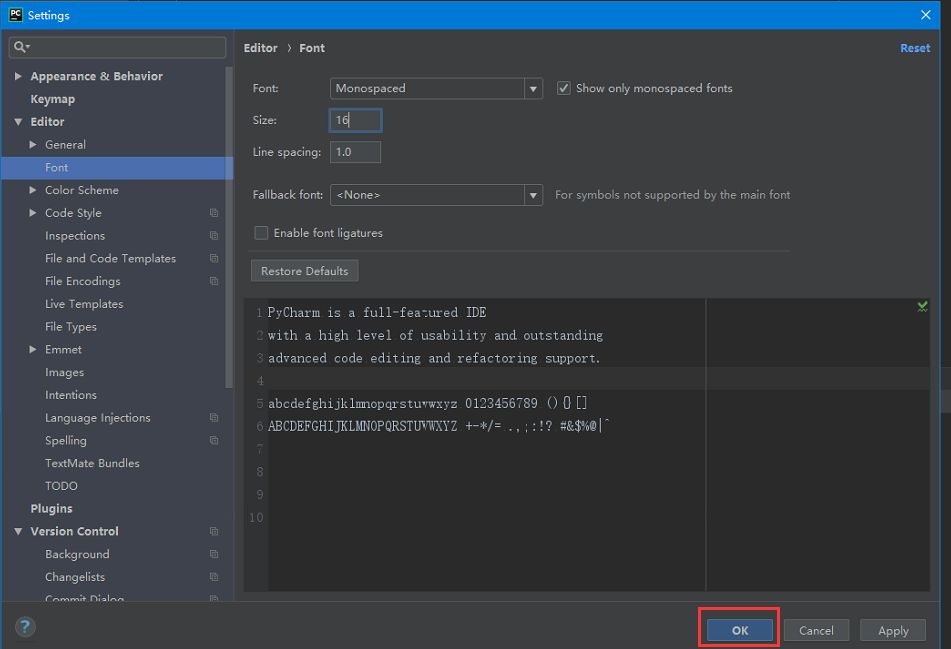Expand the Emmet node
This screenshot has height=649, width=951.
(x=33, y=349)
